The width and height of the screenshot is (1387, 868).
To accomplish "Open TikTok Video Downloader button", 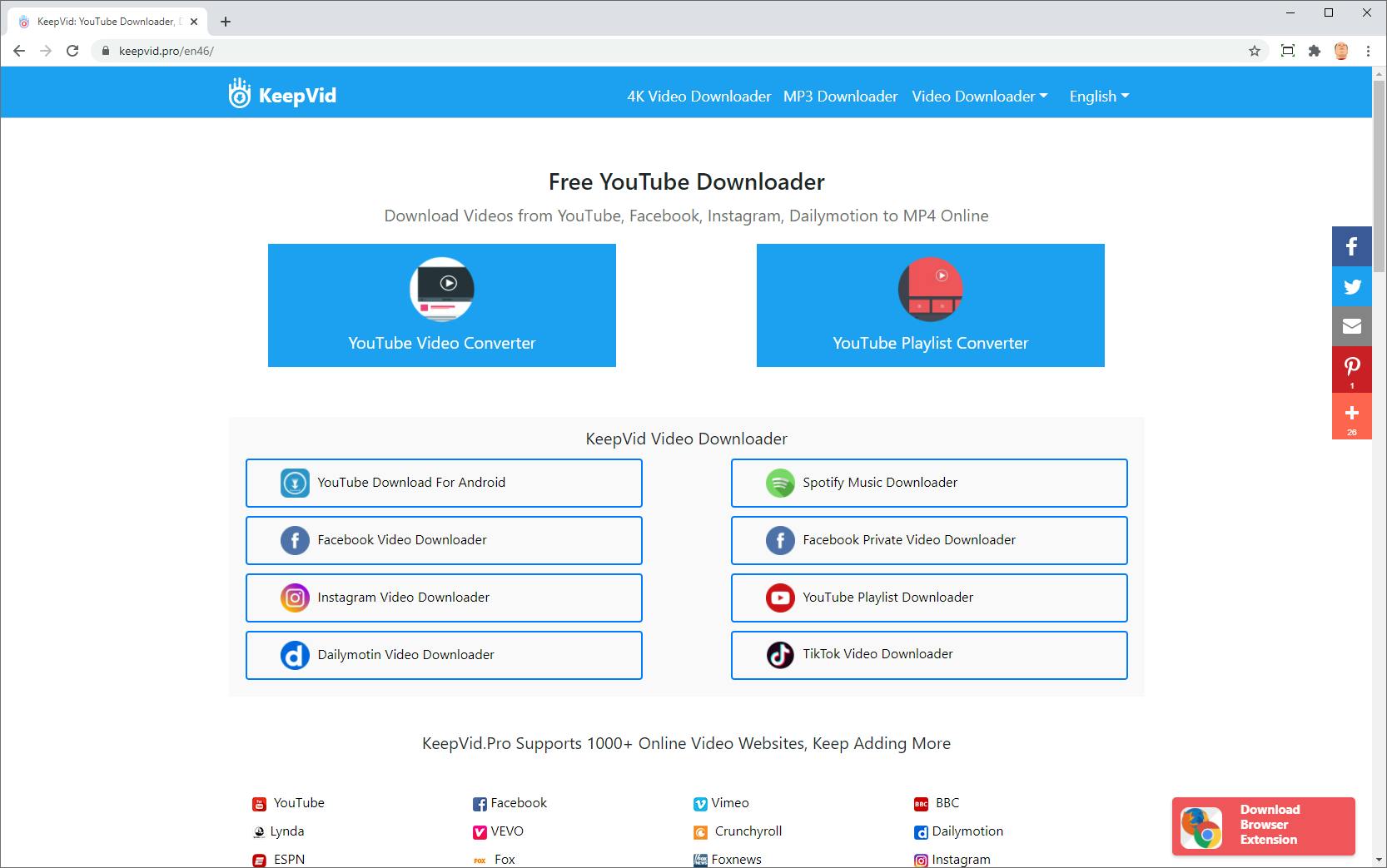I will 929,655.
